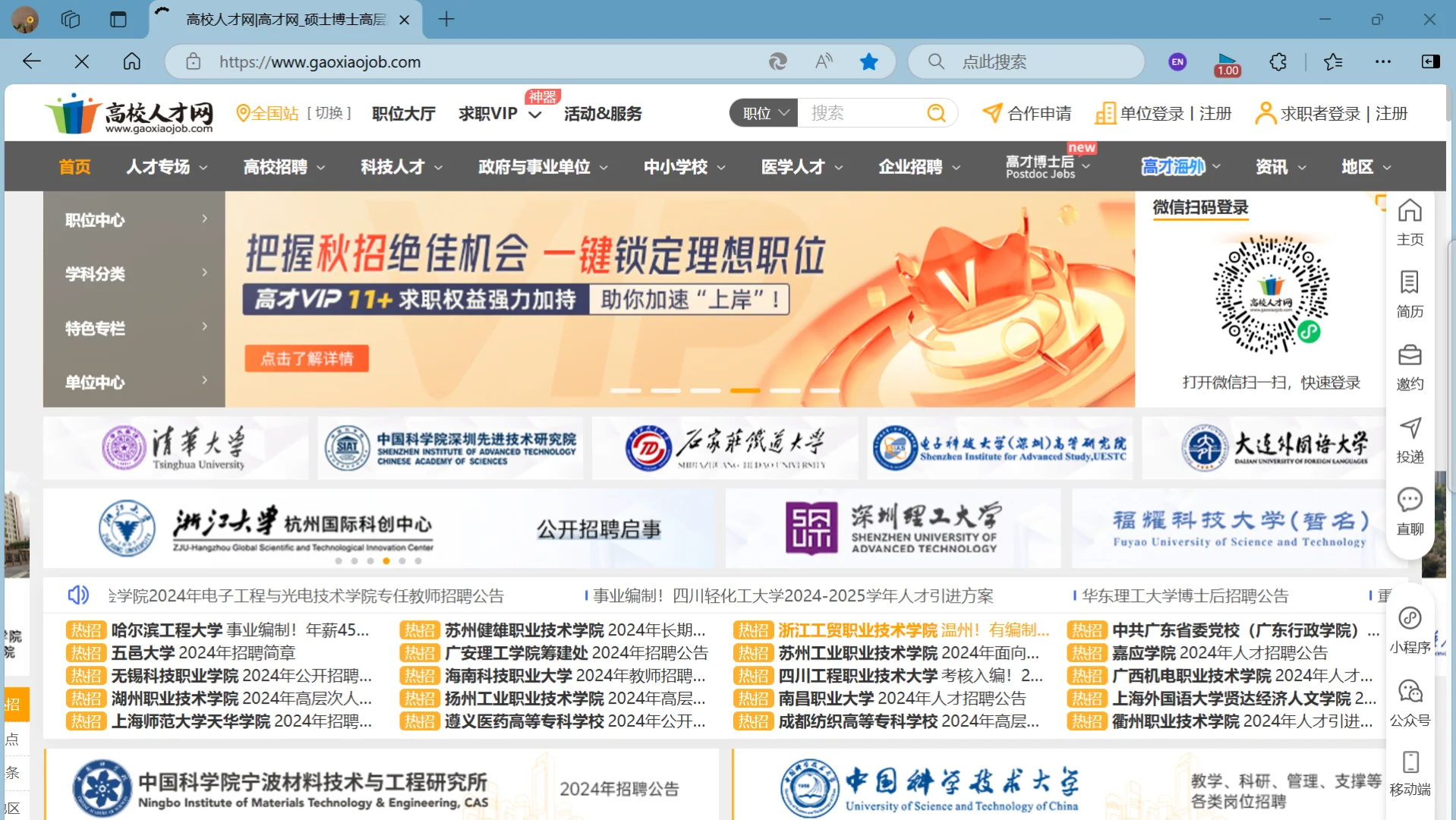The width and height of the screenshot is (1456, 820).
Task: Click 活动&服务 link in header
Action: click(603, 114)
